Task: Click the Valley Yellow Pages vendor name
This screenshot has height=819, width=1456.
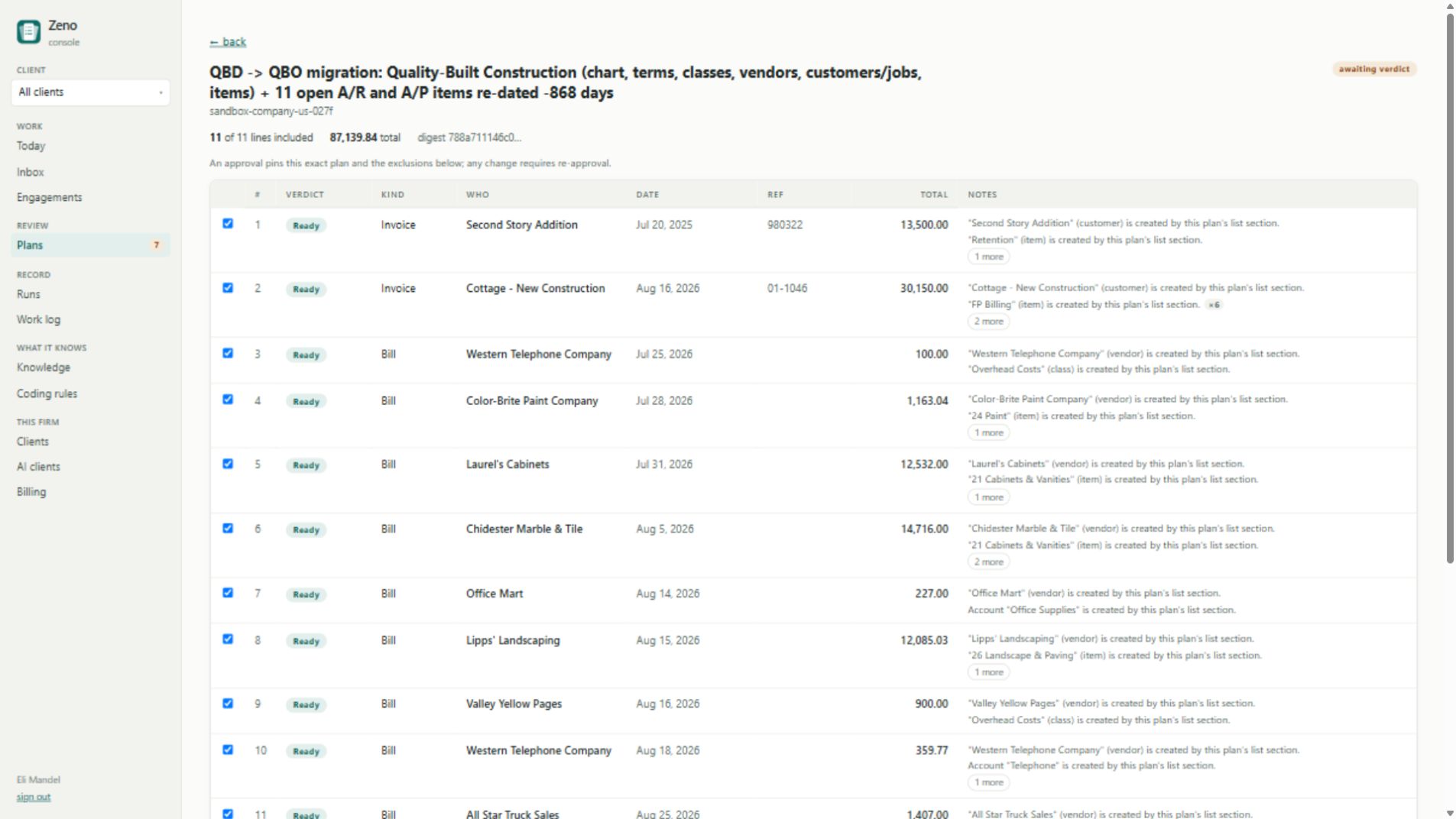Action: point(514,704)
